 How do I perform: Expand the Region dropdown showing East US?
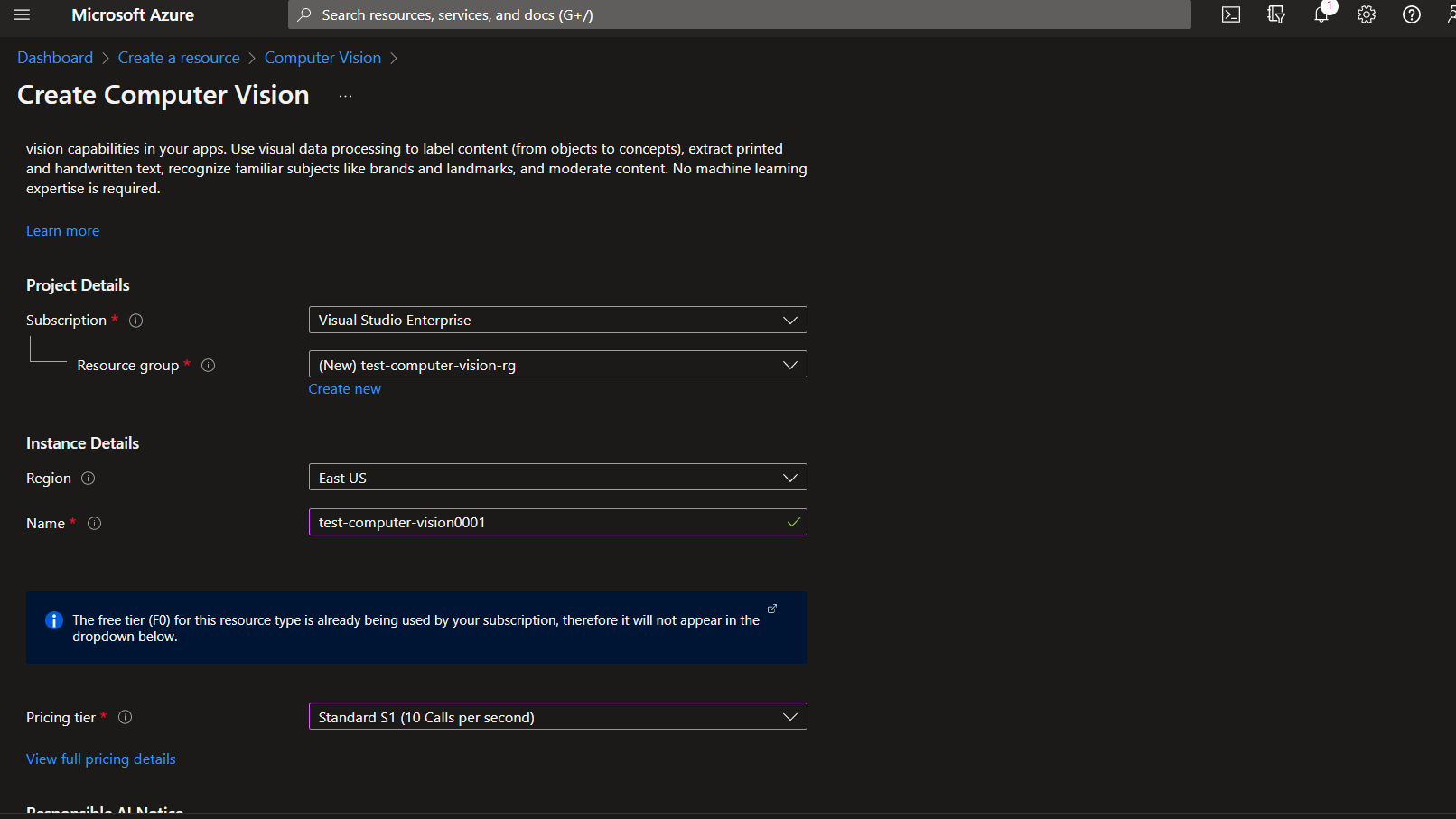point(557,478)
